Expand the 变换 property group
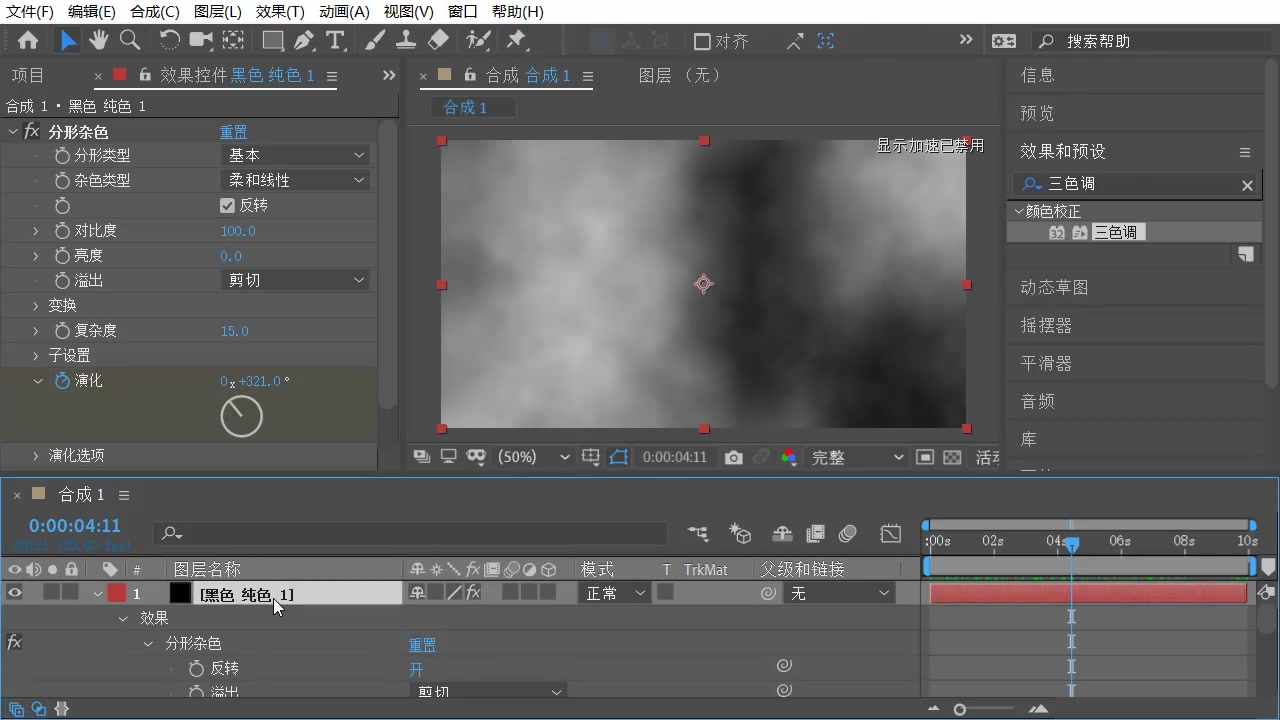This screenshot has width=1280, height=720. [36, 306]
